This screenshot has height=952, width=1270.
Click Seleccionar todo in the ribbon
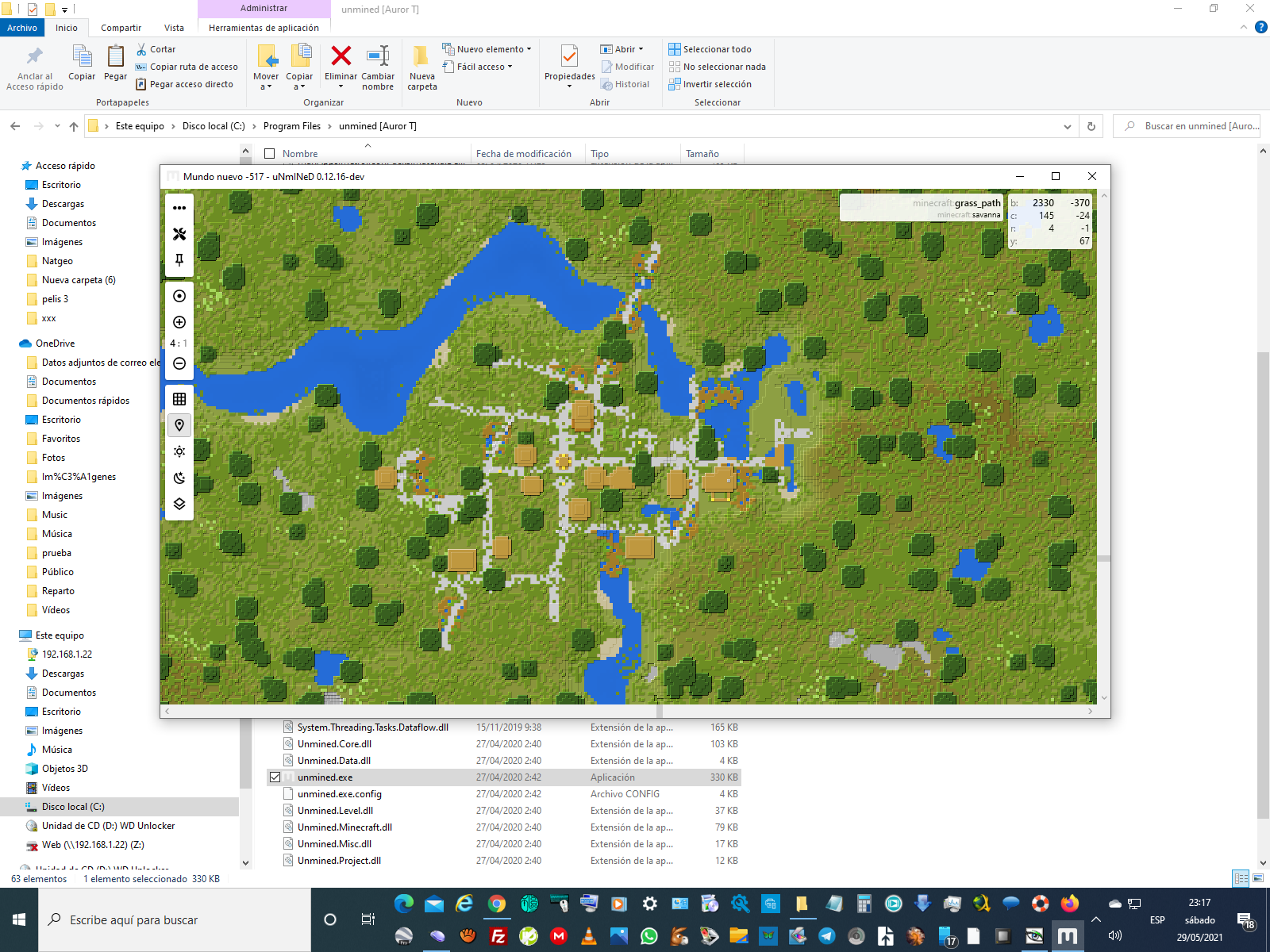710,49
